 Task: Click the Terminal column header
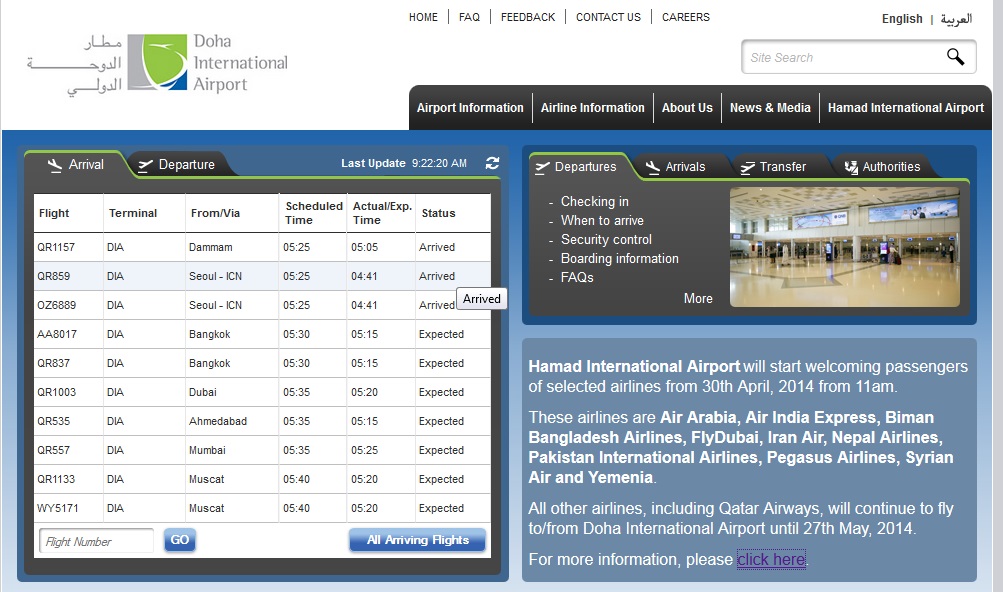132,213
